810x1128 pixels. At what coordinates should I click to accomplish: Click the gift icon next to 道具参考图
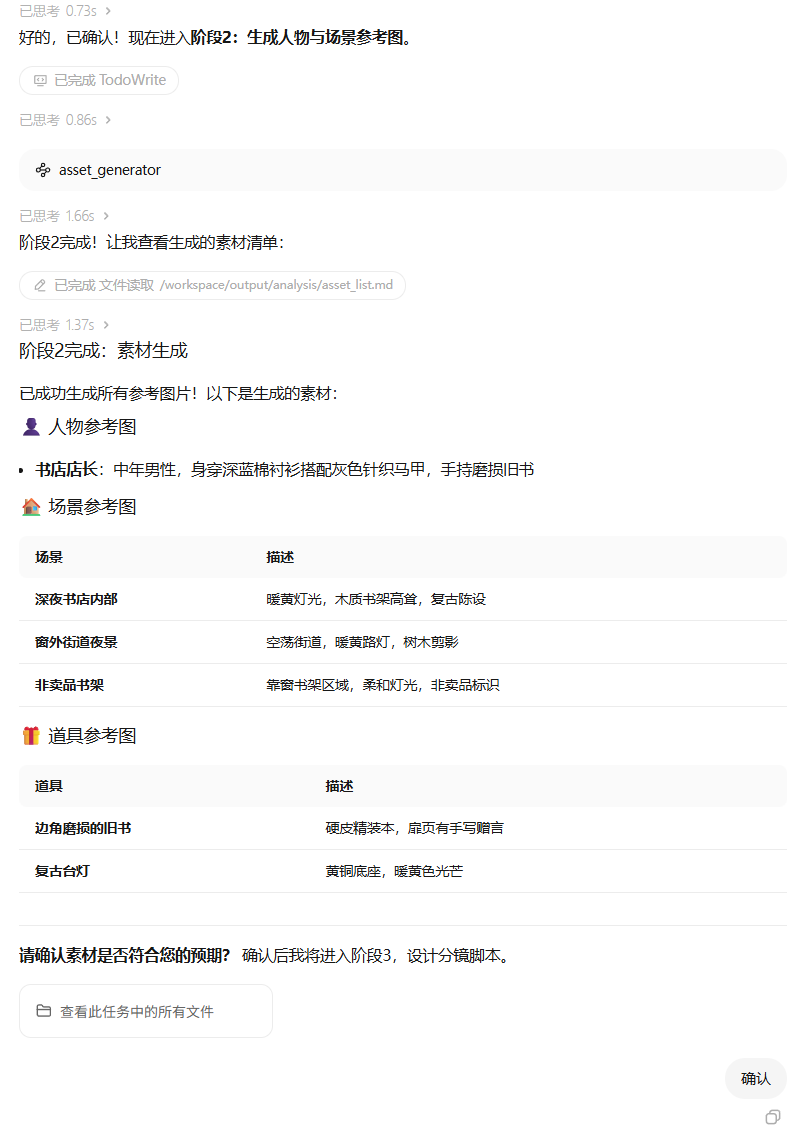coord(28,735)
